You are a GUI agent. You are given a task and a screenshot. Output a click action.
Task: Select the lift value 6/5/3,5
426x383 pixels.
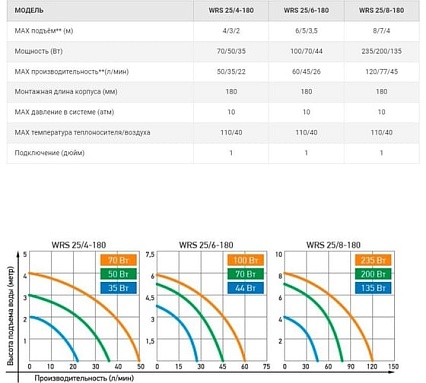pyautogui.click(x=306, y=31)
